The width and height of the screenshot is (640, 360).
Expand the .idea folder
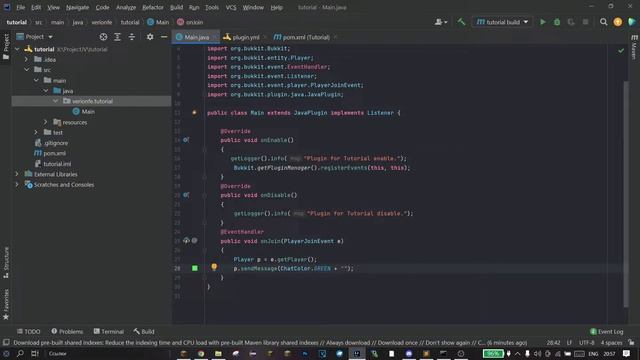click(x=27, y=60)
